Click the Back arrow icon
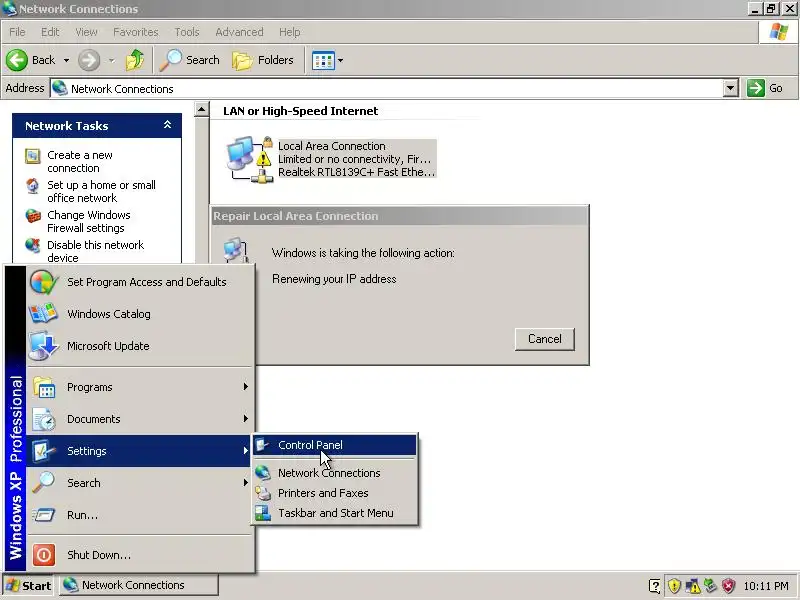Screen dimensions: 800x600 point(17,60)
